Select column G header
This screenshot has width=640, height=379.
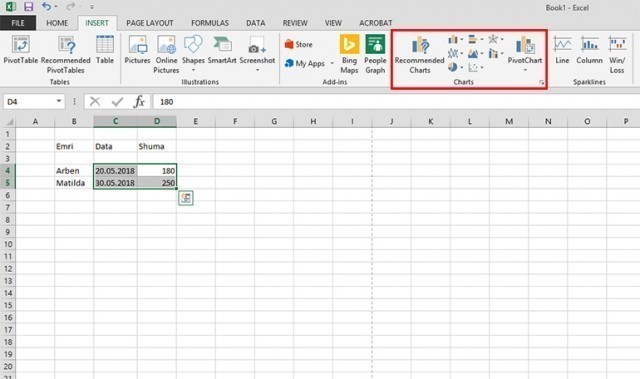(274, 121)
